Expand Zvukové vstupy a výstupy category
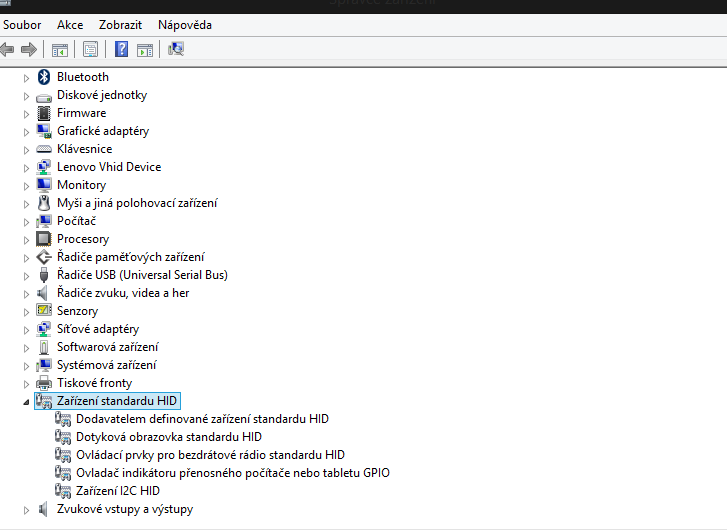This screenshot has width=727, height=531. click(x=26, y=510)
